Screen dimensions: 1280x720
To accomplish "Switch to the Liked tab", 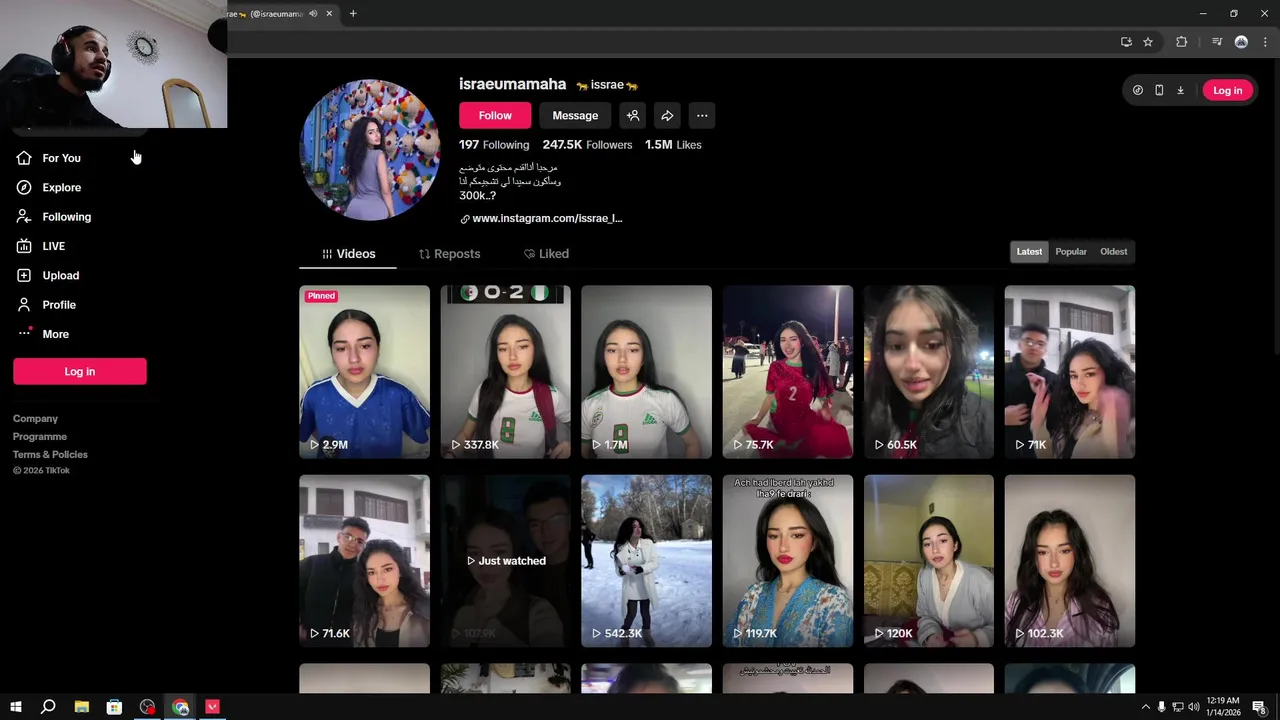I will (546, 254).
